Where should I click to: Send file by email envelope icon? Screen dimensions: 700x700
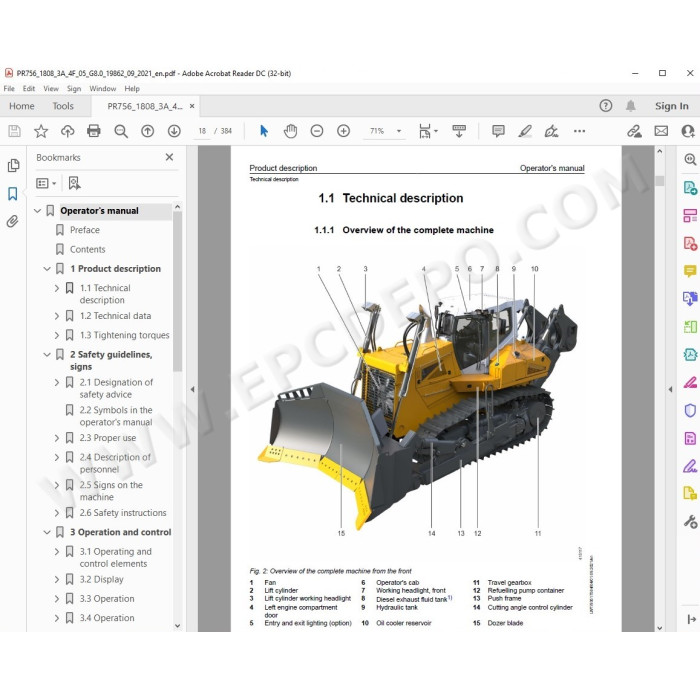661,131
